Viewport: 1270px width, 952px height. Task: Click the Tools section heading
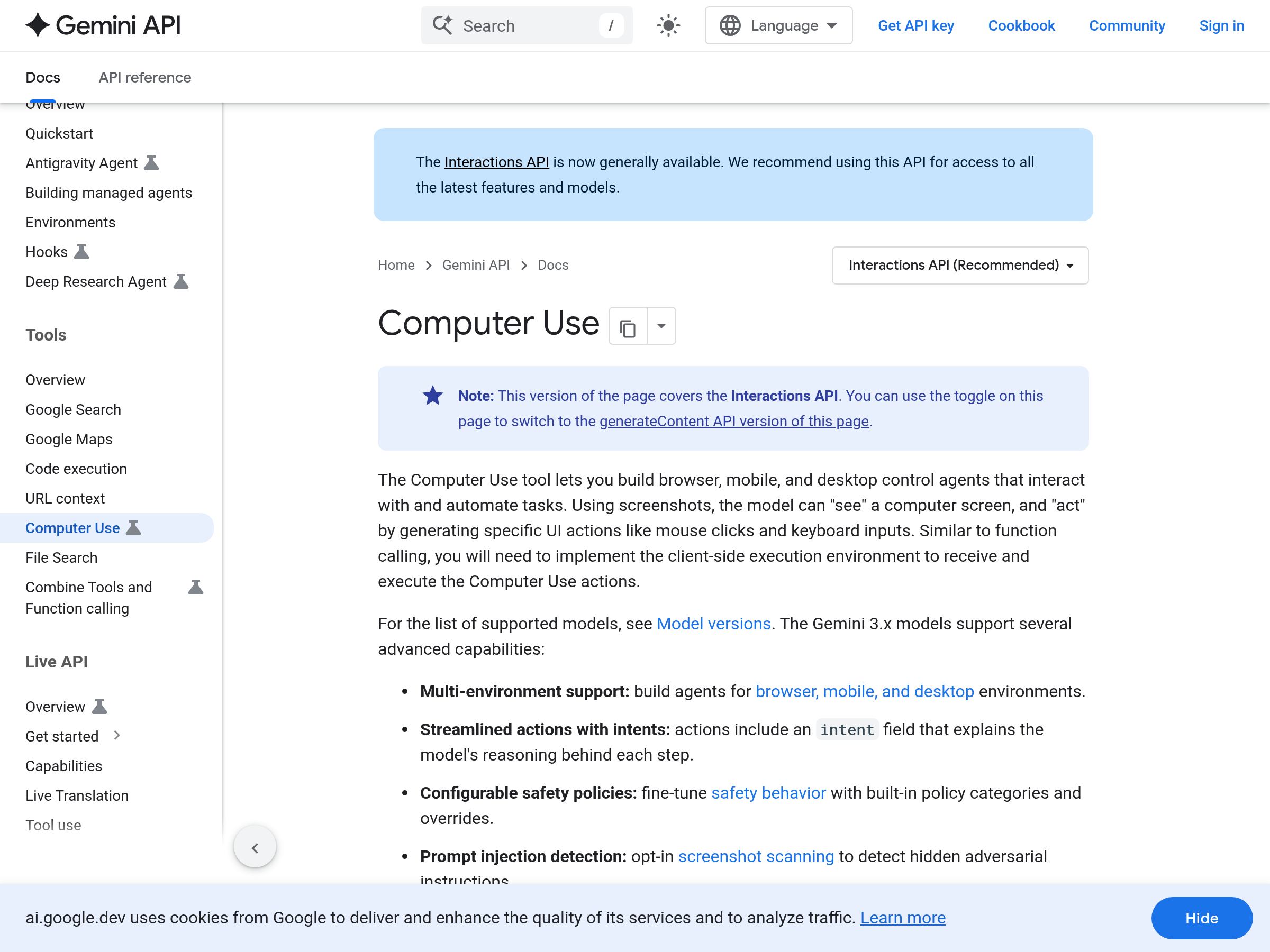pos(46,335)
